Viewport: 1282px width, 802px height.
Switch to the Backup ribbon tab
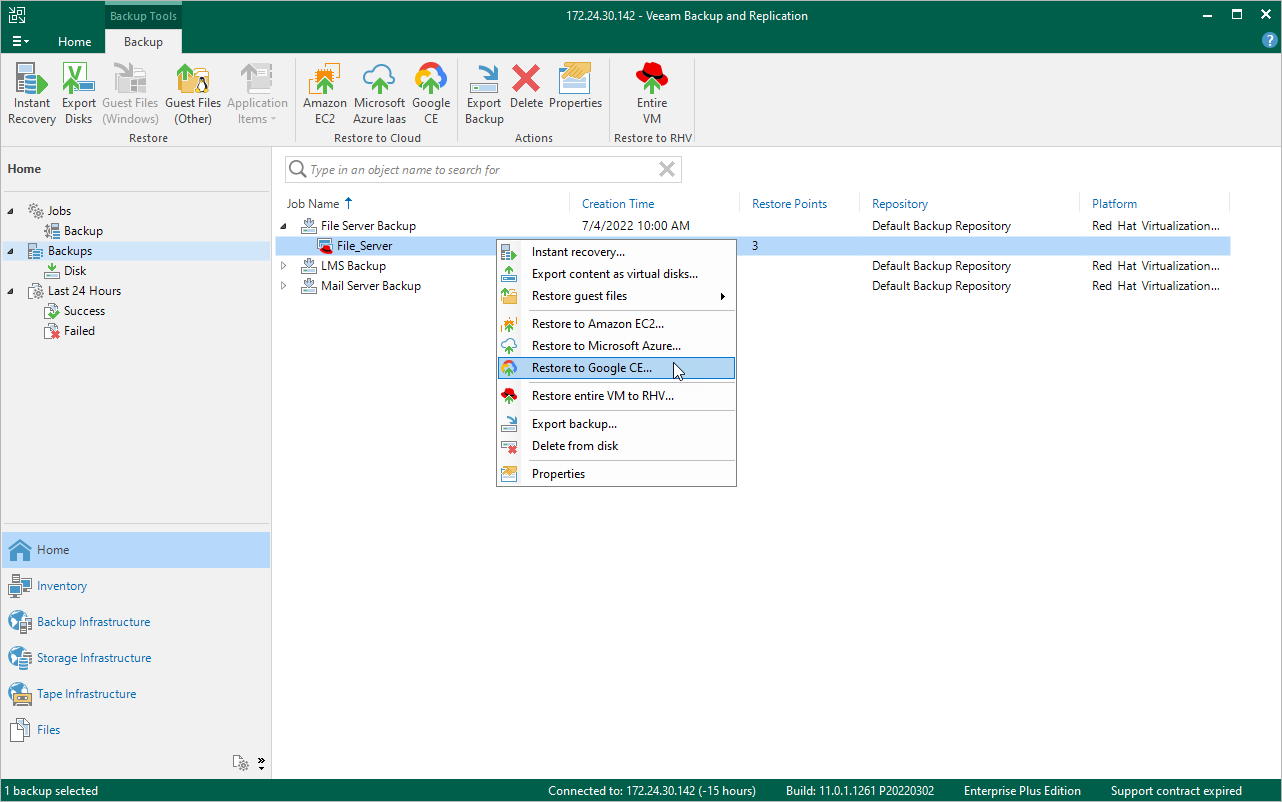[143, 42]
